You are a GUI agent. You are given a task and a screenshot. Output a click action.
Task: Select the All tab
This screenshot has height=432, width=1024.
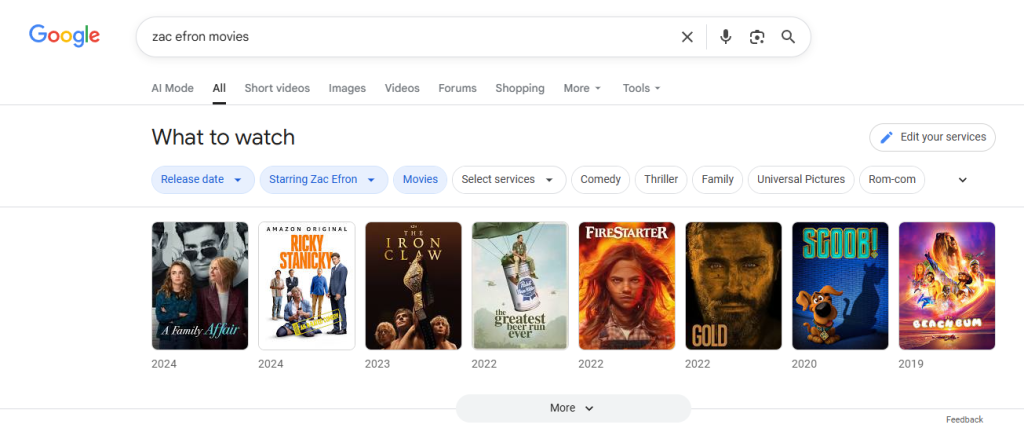pyautogui.click(x=219, y=88)
